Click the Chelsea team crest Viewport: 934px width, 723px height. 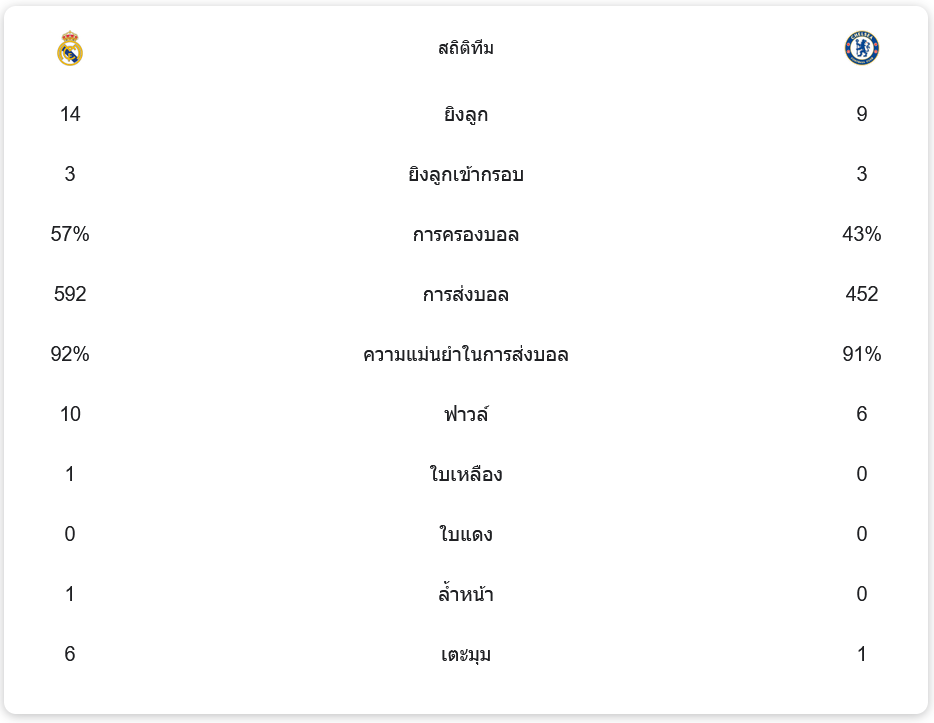862,48
